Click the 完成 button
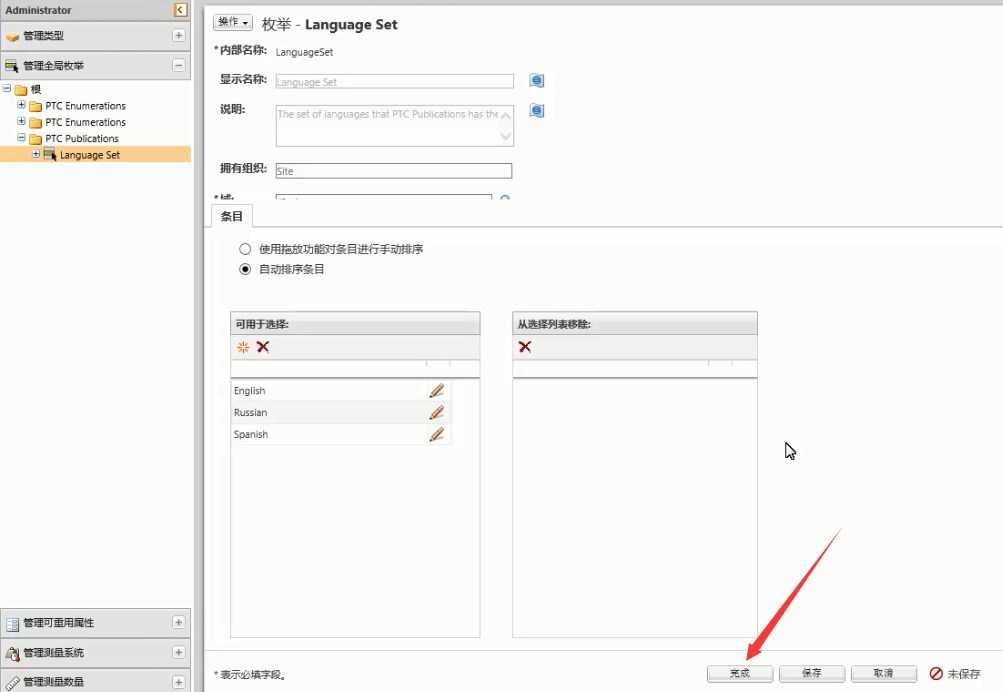 [740, 674]
